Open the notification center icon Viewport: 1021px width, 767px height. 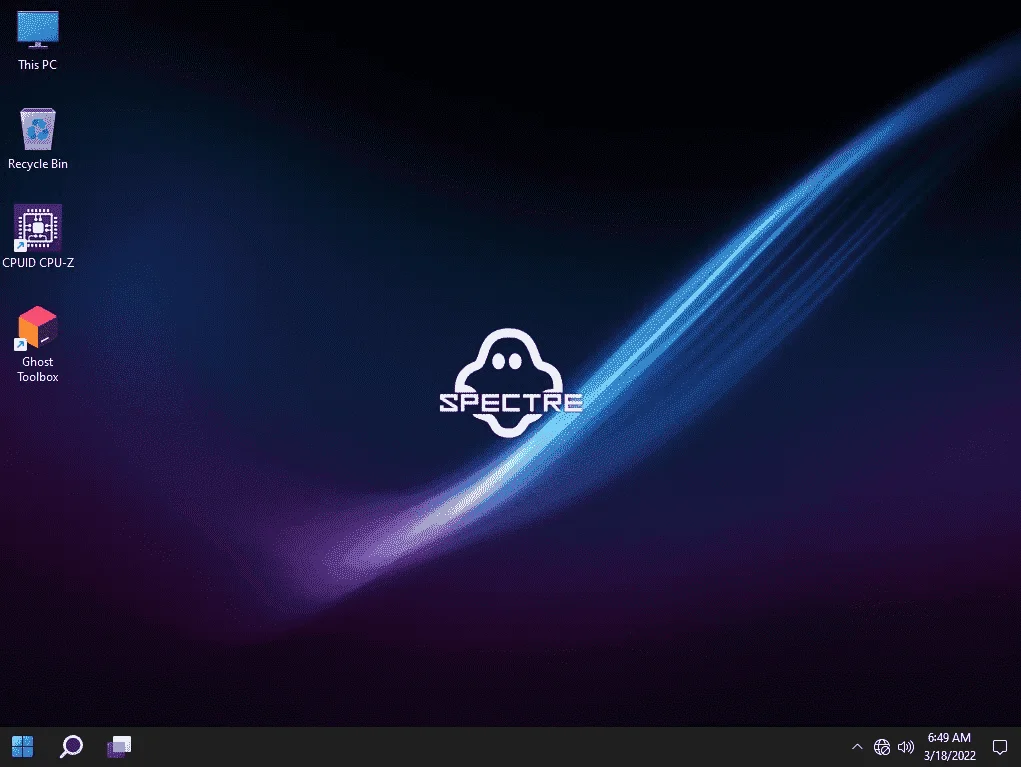point(1000,747)
